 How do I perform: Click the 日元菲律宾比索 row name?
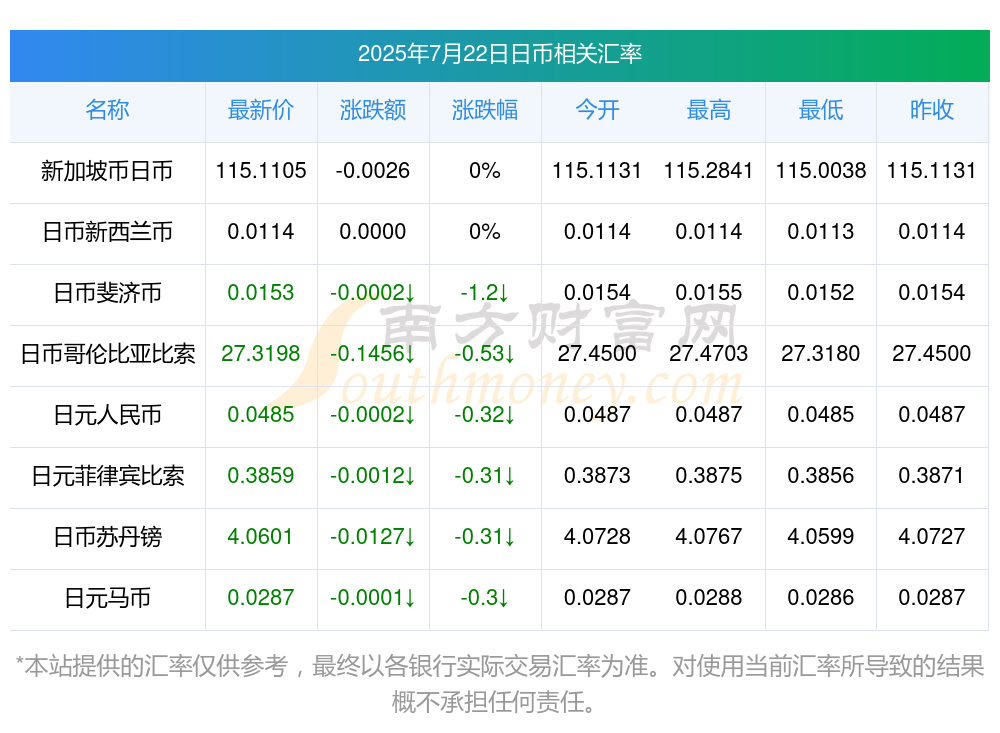107,476
